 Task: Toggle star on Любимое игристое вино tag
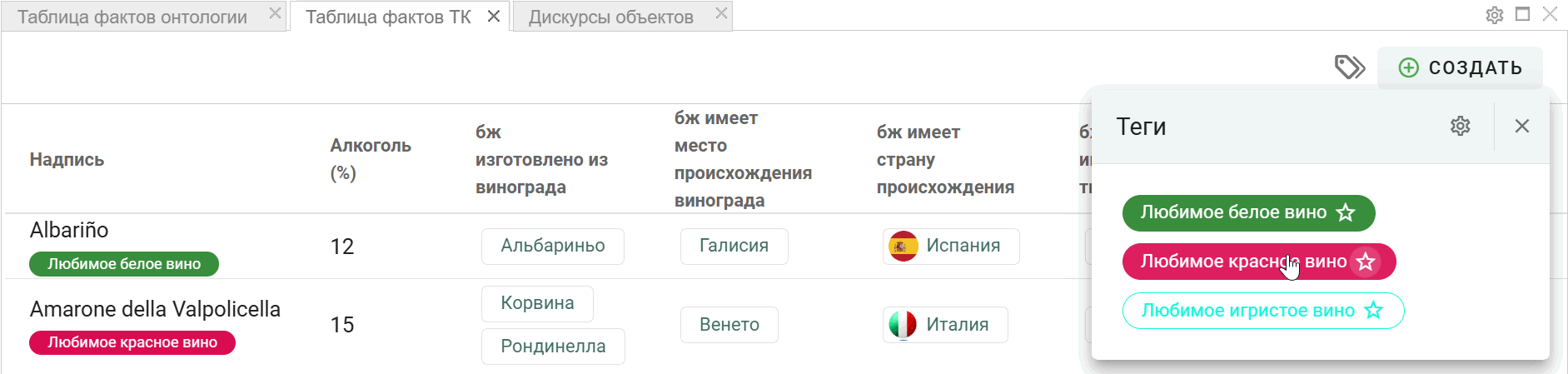tap(1374, 311)
